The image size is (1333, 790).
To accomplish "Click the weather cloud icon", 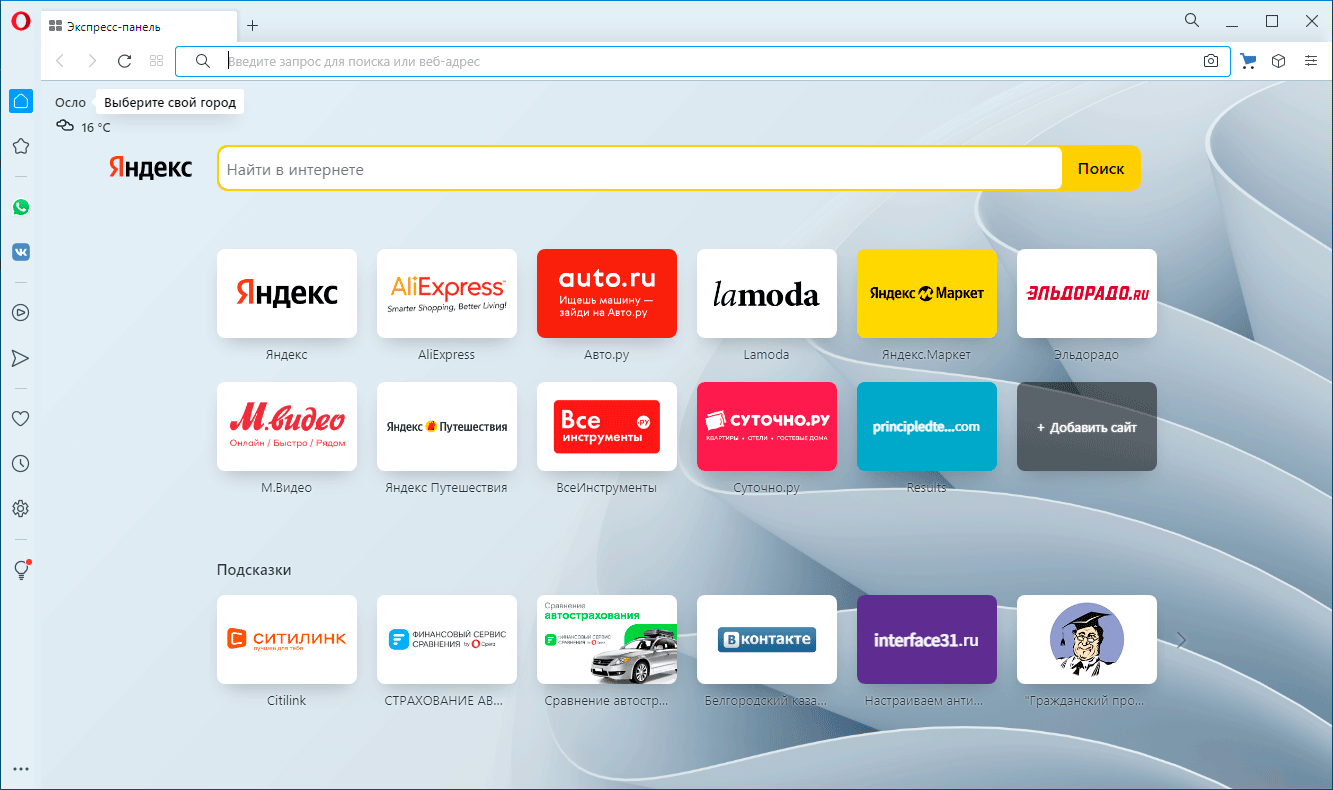I will (x=65, y=126).
